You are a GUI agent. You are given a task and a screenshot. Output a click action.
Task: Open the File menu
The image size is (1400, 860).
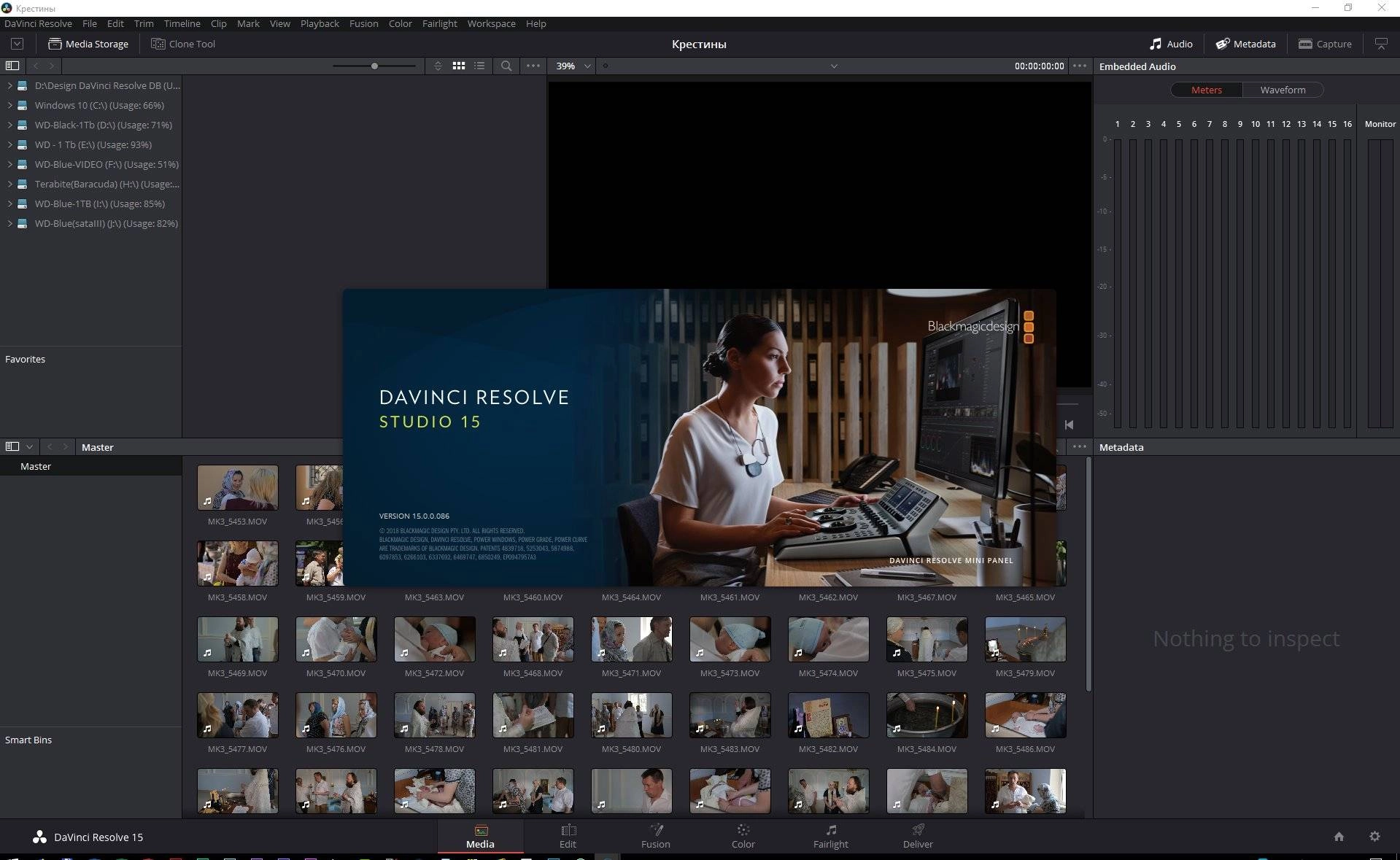(x=90, y=23)
